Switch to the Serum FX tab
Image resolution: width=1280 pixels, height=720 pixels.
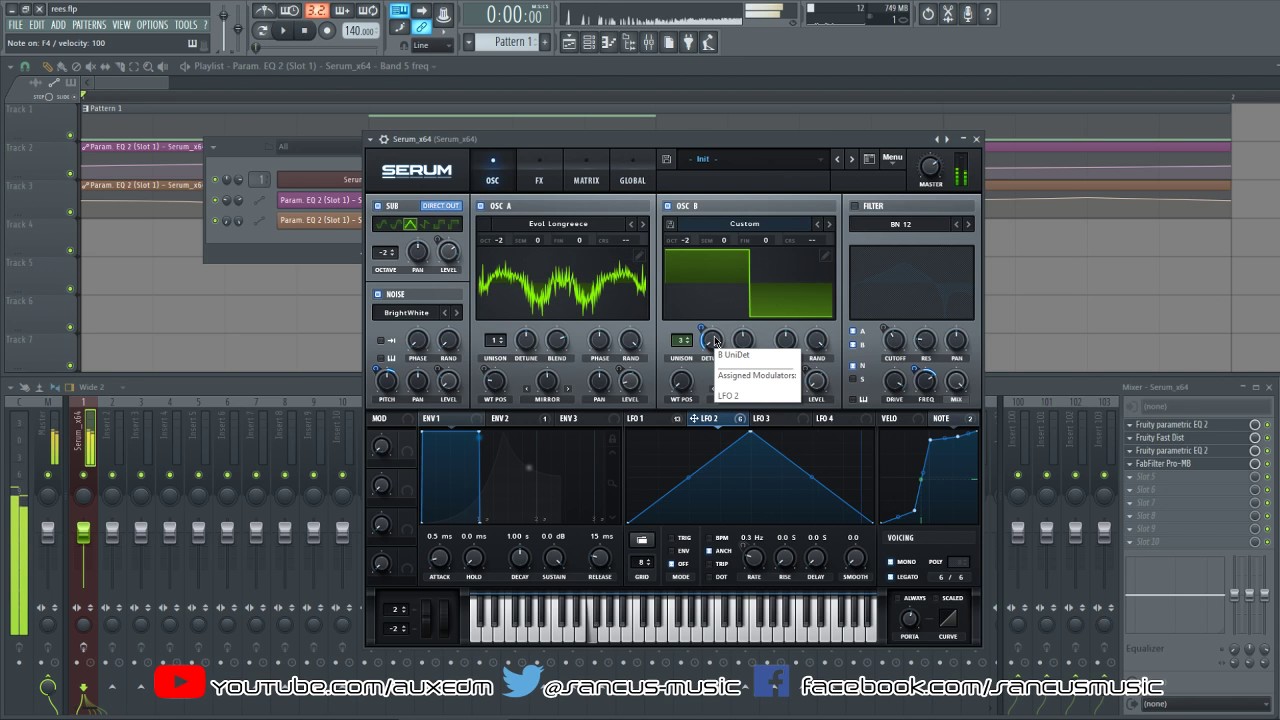tap(539, 171)
